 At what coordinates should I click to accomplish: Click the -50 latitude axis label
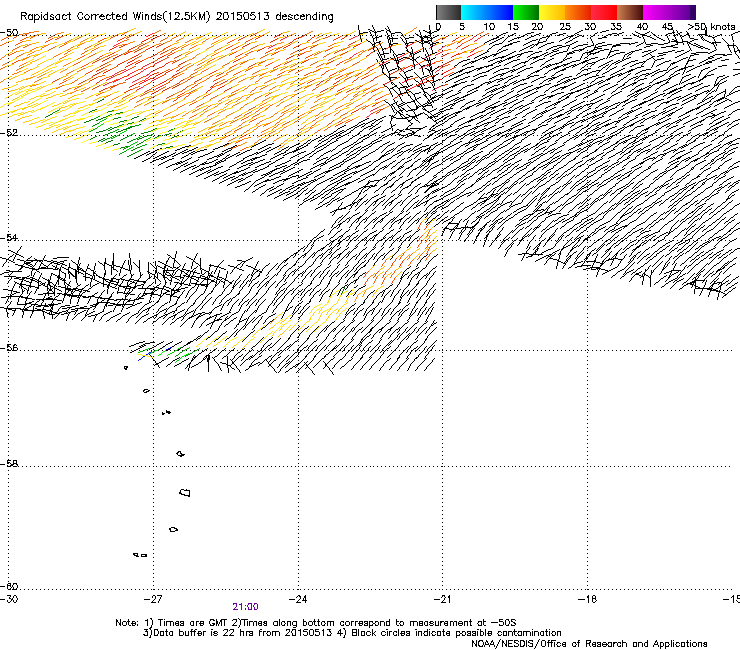click(x=9, y=33)
